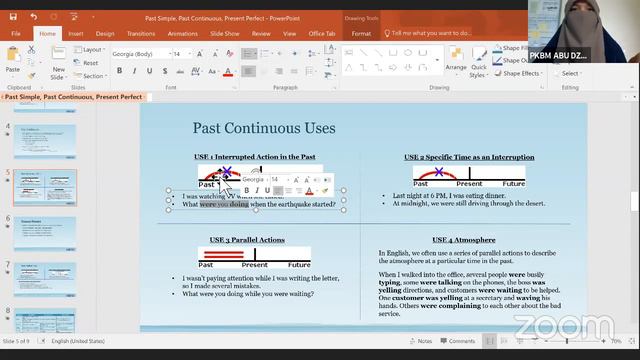Viewport: 640px width, 360px height.
Task: Open the Text Direction options
Action: click(330, 50)
